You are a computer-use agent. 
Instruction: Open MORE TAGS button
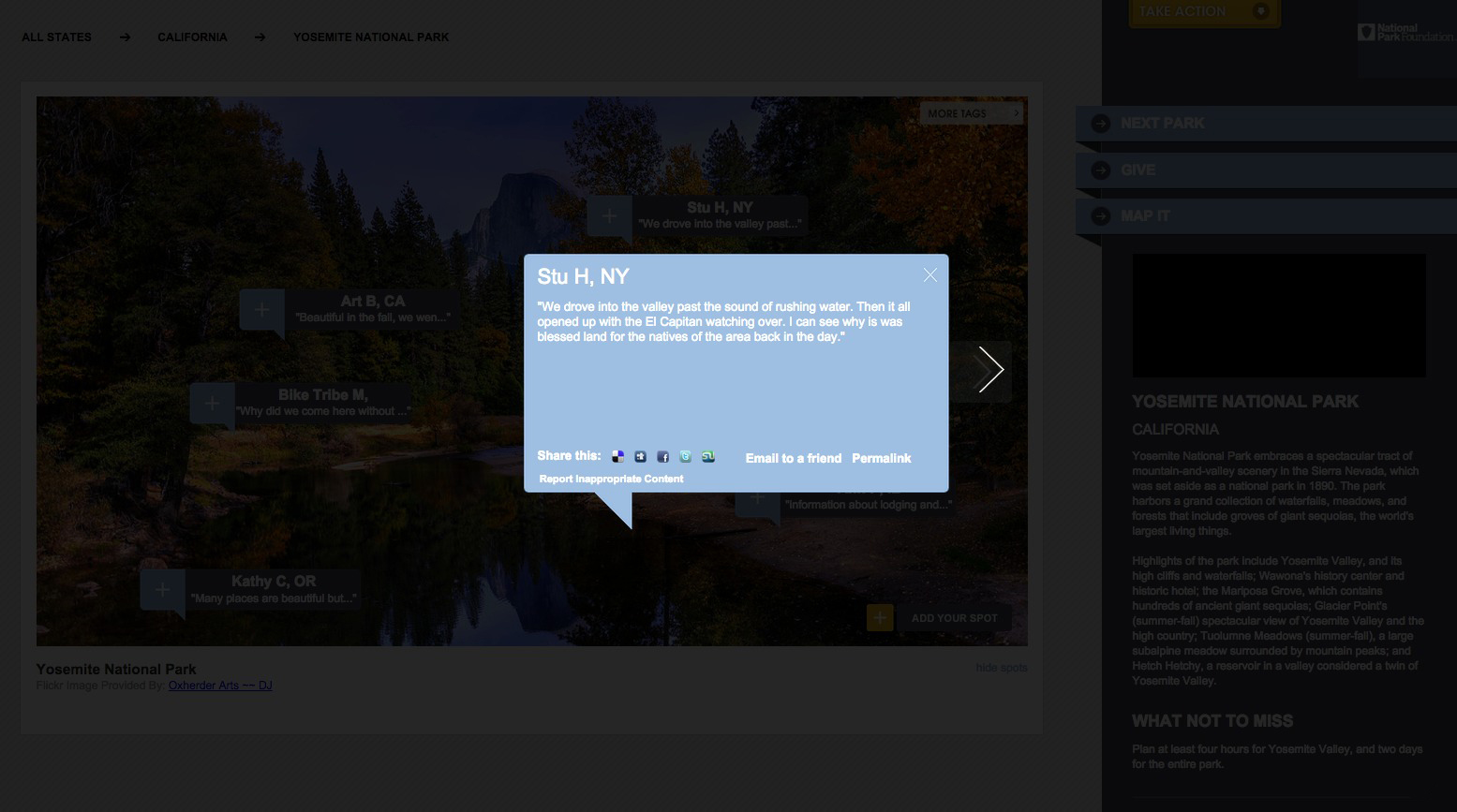click(x=971, y=113)
